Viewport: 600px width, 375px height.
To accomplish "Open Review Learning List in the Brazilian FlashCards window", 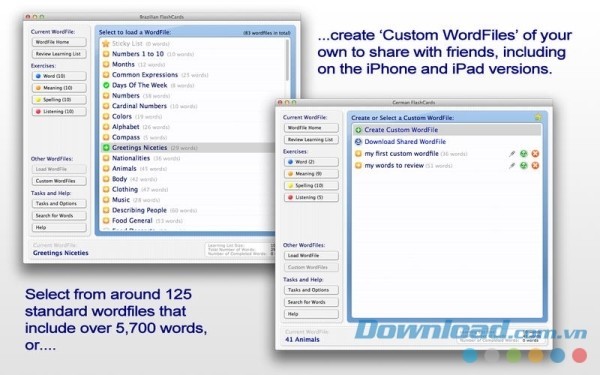I will point(59,54).
